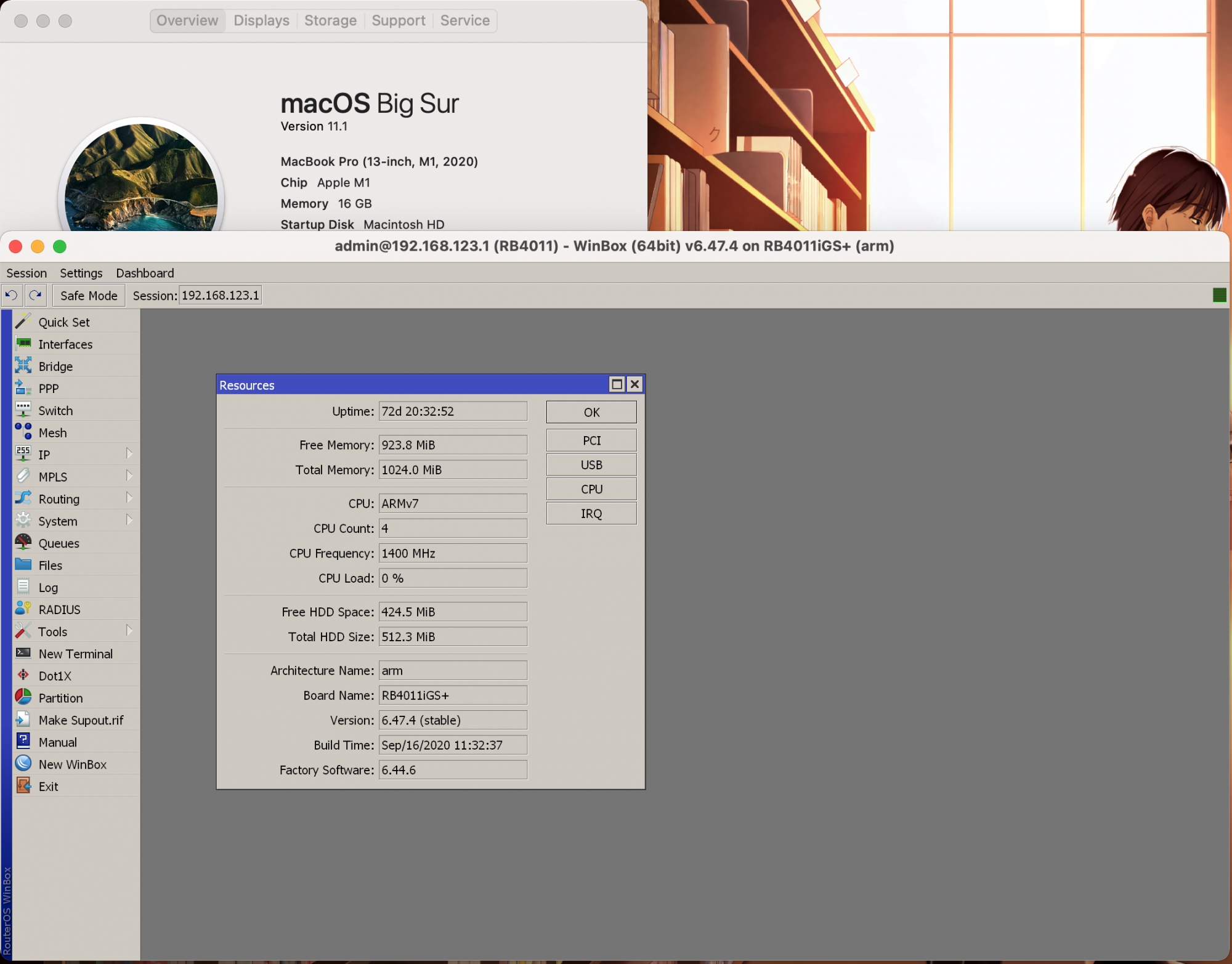
Task: Switch to the Storage tab
Action: tap(330, 20)
